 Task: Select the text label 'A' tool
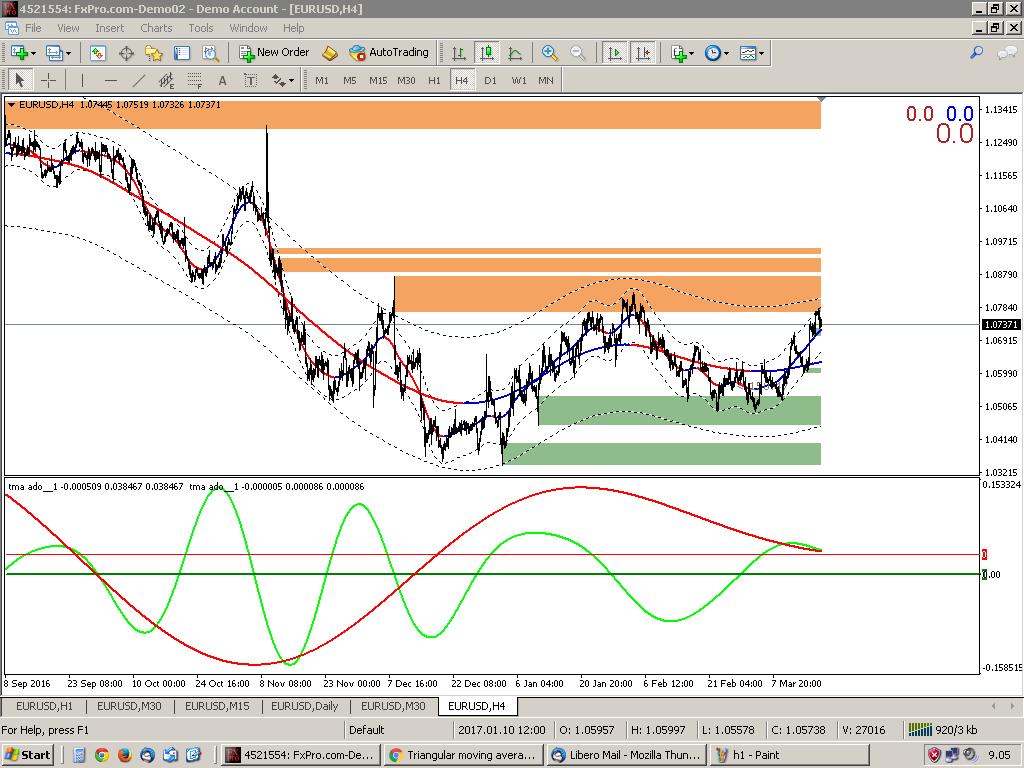point(222,80)
